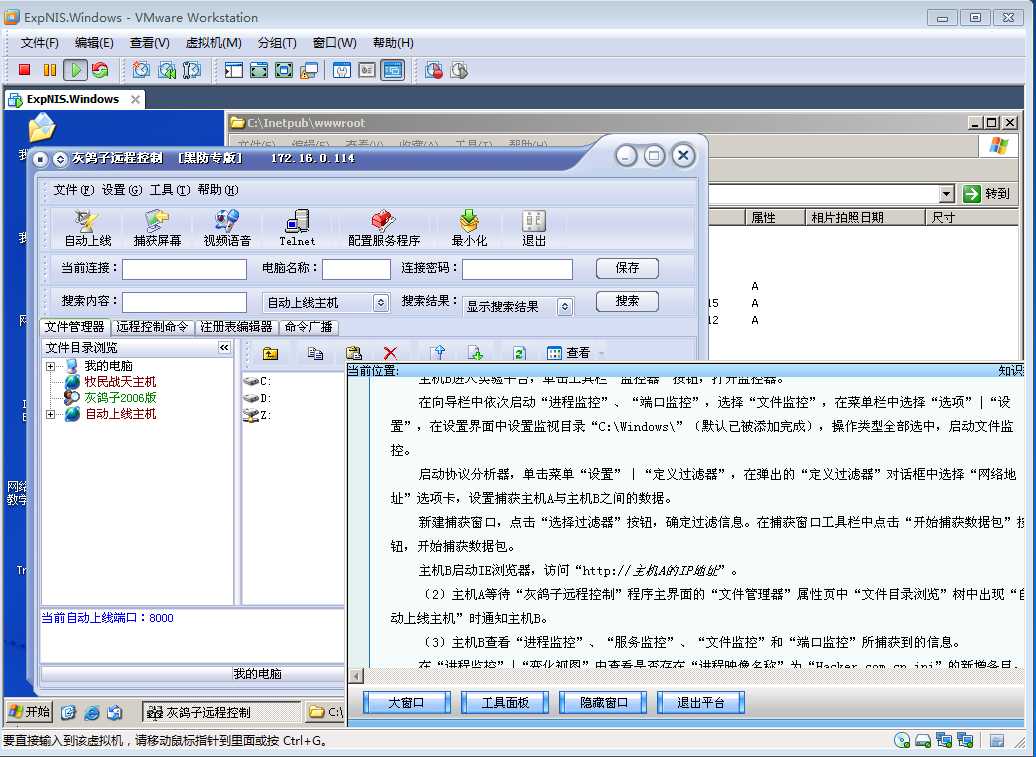Click the Revert to Snapshot icon

coord(166,69)
